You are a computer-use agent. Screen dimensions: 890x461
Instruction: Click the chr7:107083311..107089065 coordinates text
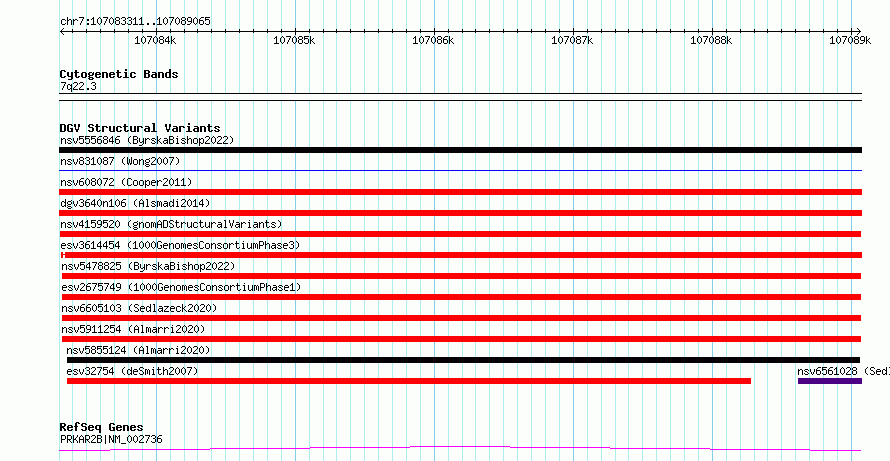pyautogui.click(x=135, y=21)
